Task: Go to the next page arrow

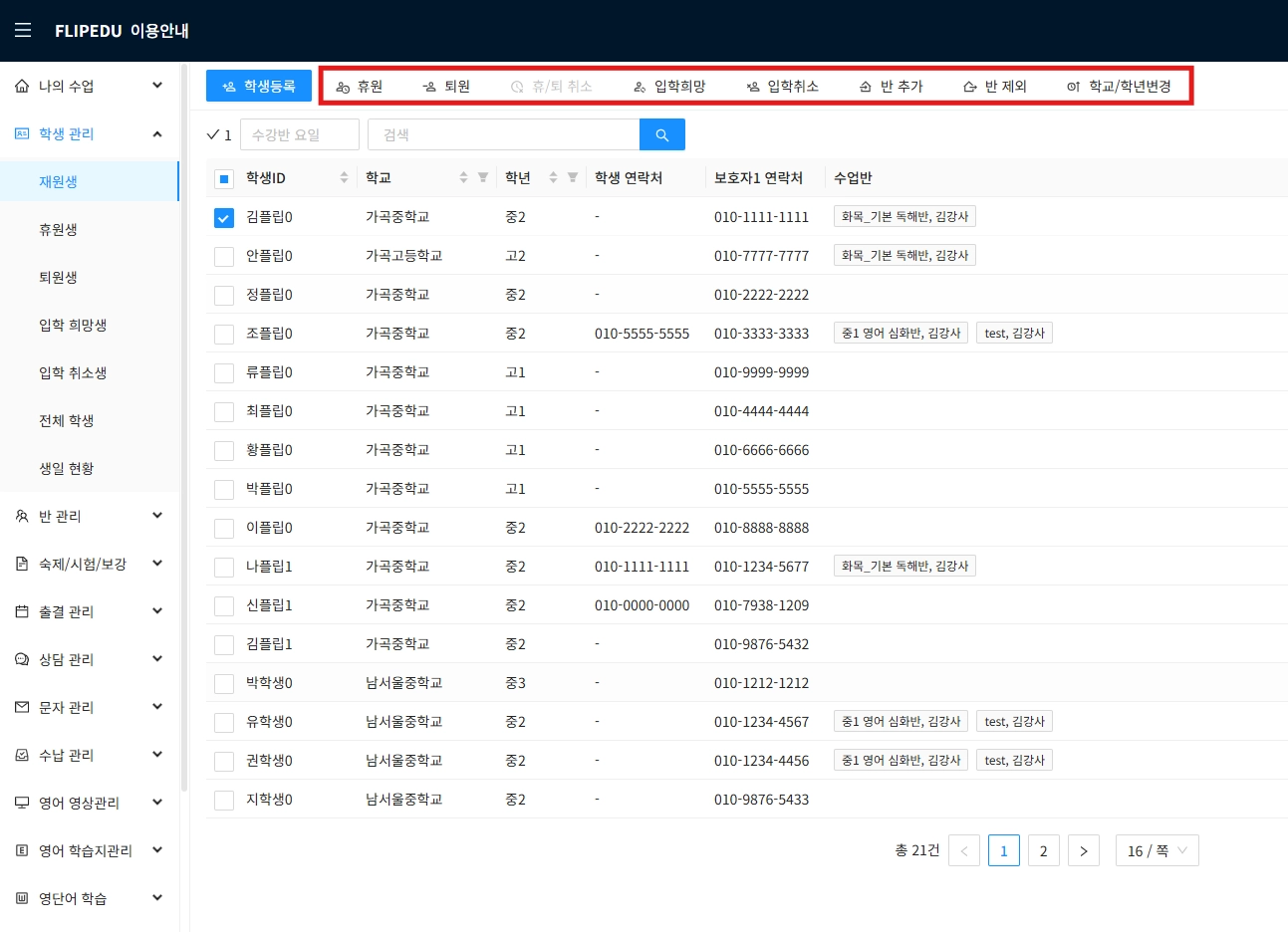Action: click(1084, 851)
